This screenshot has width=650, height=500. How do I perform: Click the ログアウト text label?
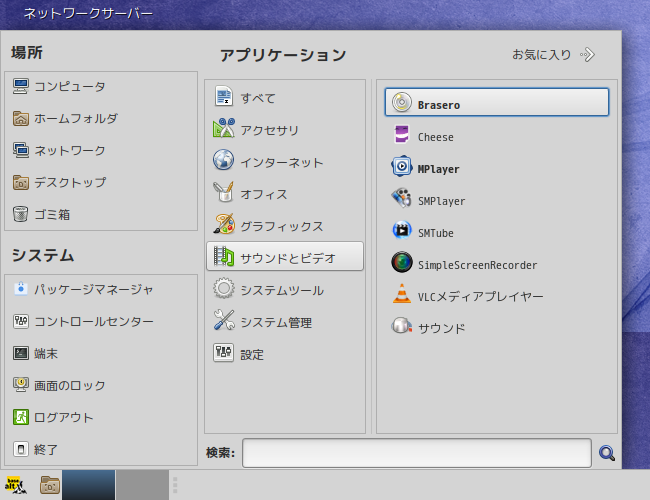[64, 417]
